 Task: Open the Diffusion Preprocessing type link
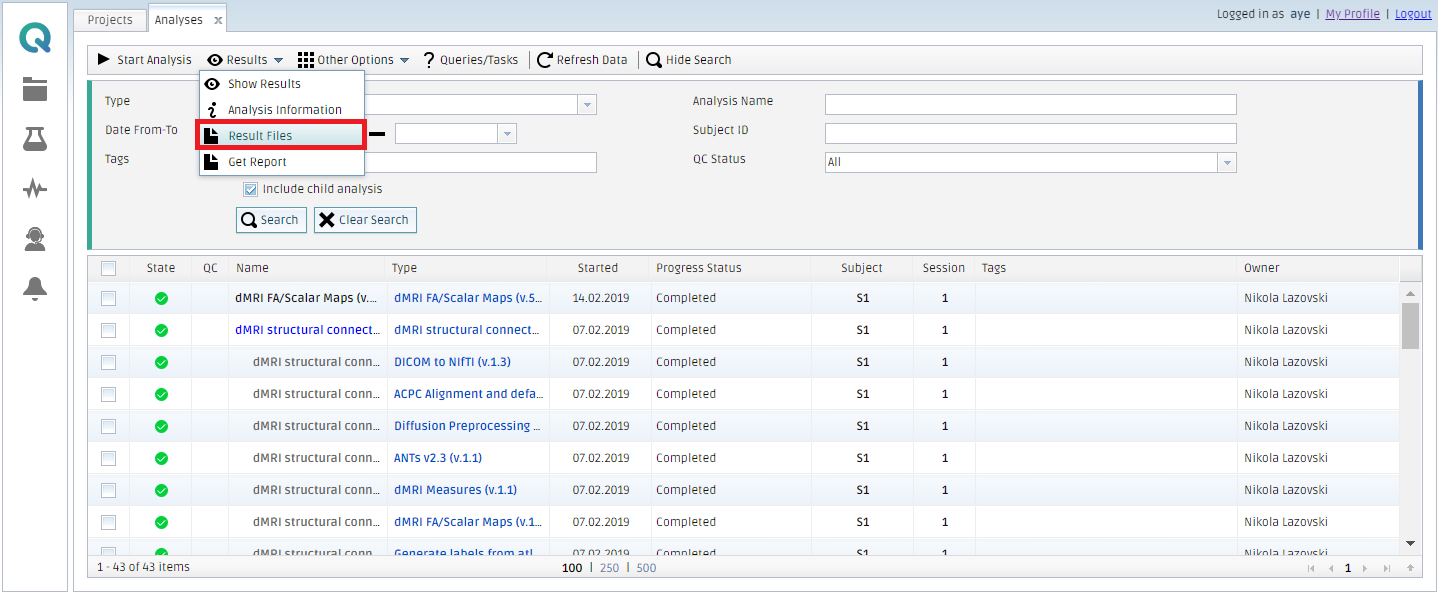(x=467, y=426)
